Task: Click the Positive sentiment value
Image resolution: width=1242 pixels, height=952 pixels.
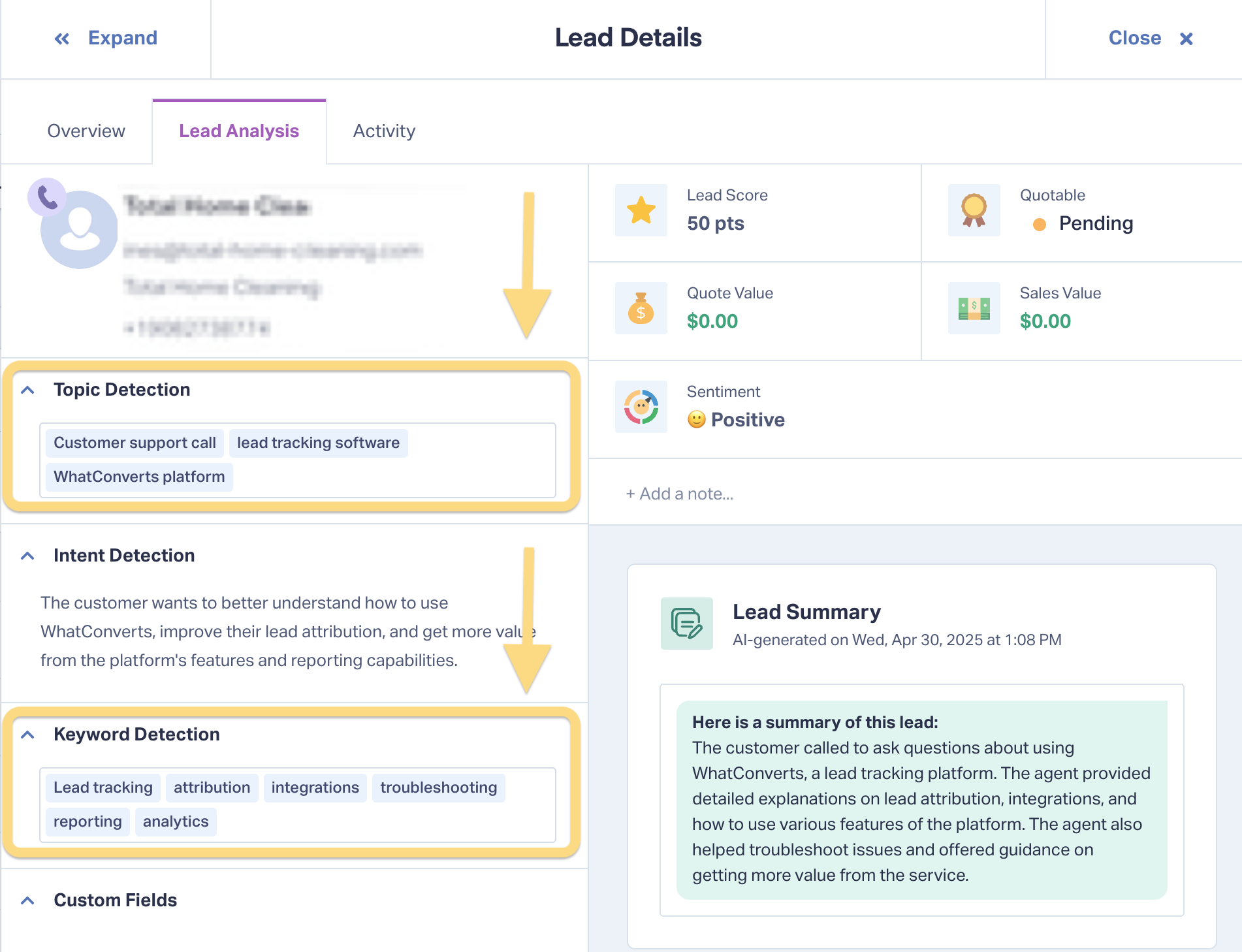Action: (x=748, y=419)
